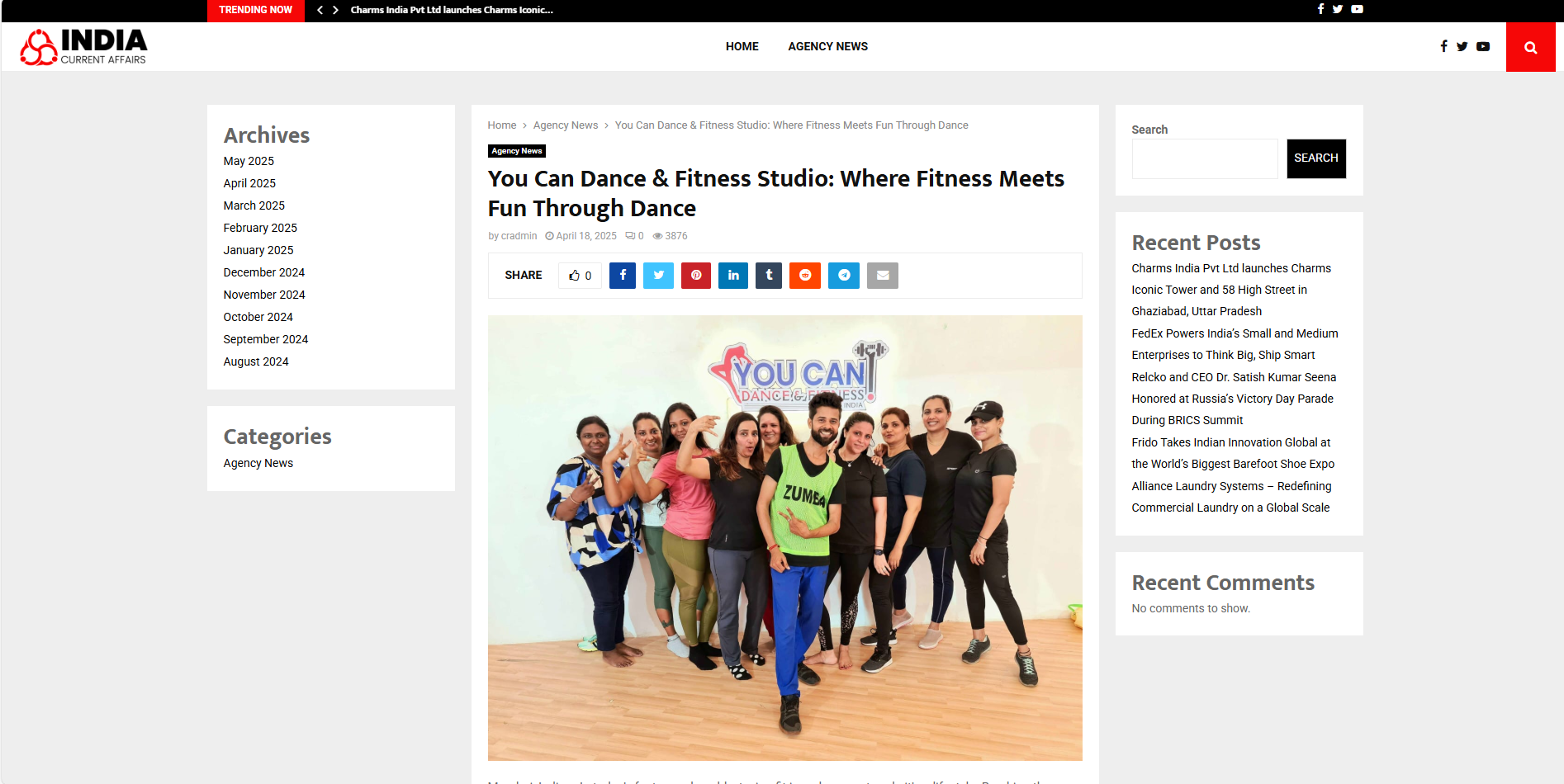This screenshot has width=1564, height=784.
Task: Open Facebook icon in the white header
Action: pos(1443,46)
